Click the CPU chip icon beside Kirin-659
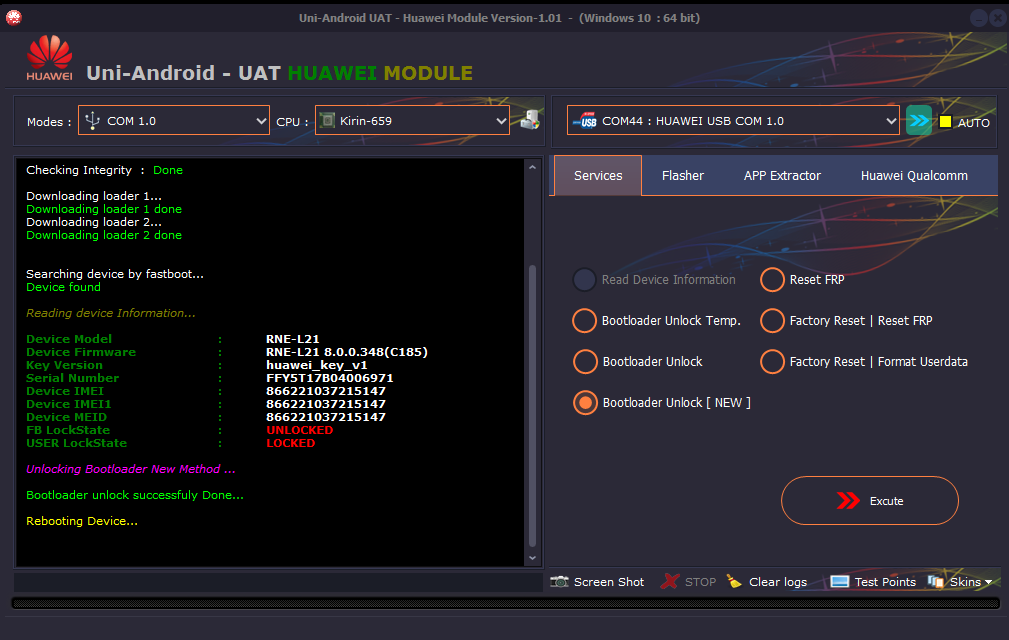 coord(328,120)
